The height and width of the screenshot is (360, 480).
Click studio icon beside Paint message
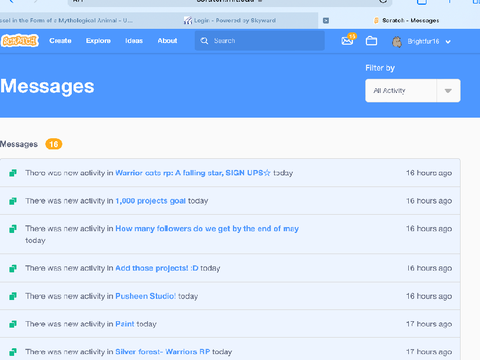13,324
